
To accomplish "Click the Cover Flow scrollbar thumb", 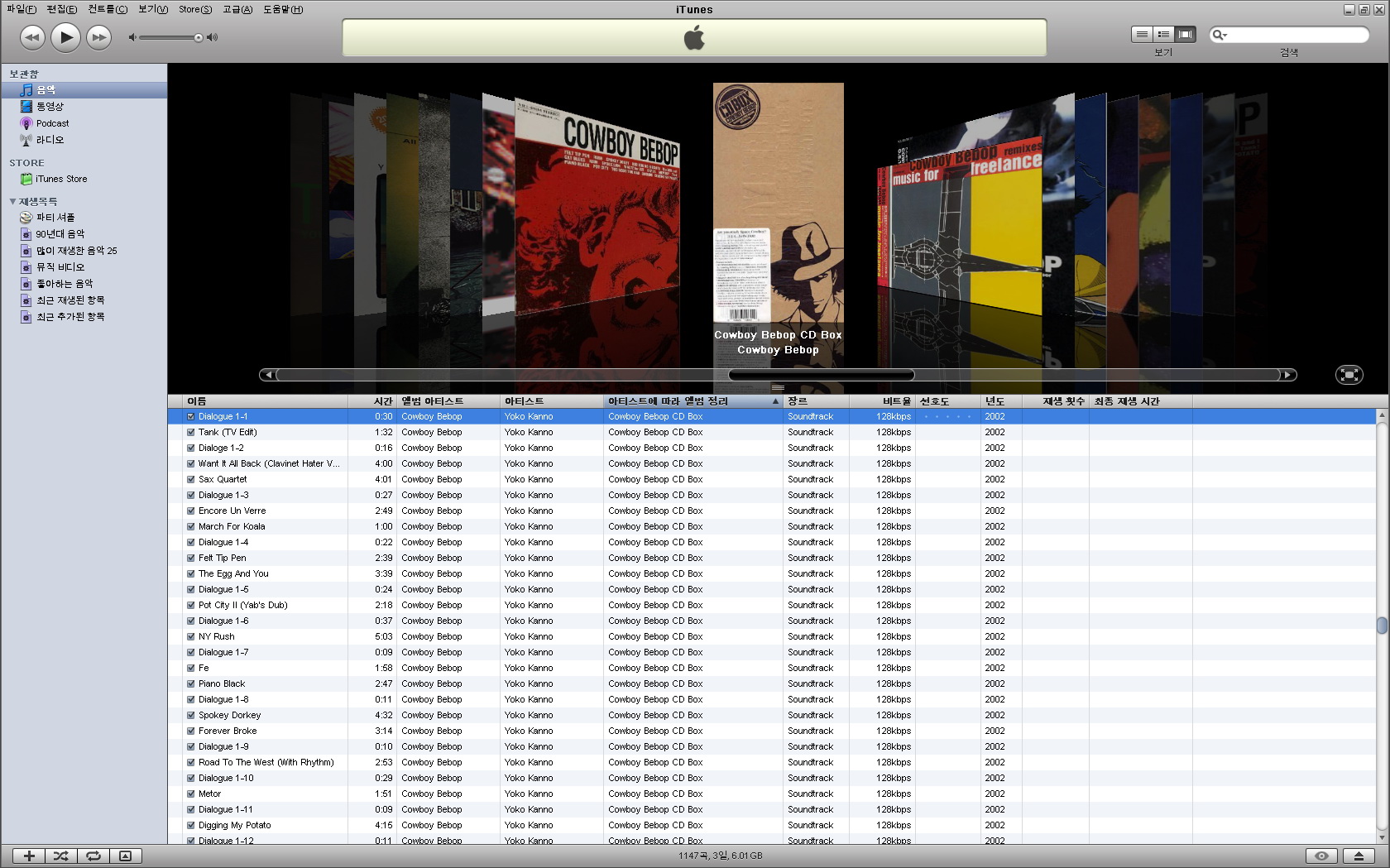I will (822, 375).
